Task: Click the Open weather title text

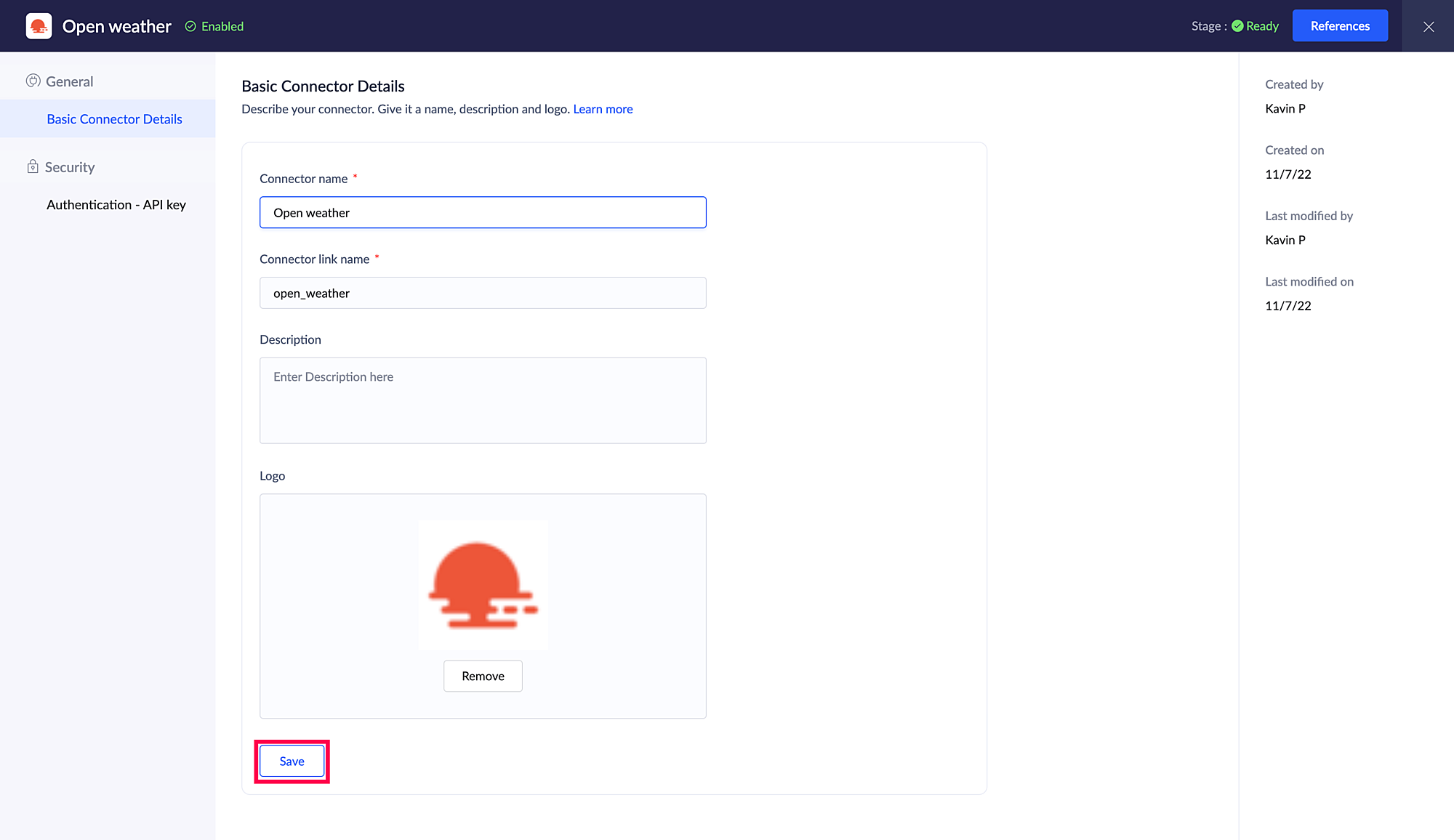Action: 117,26
